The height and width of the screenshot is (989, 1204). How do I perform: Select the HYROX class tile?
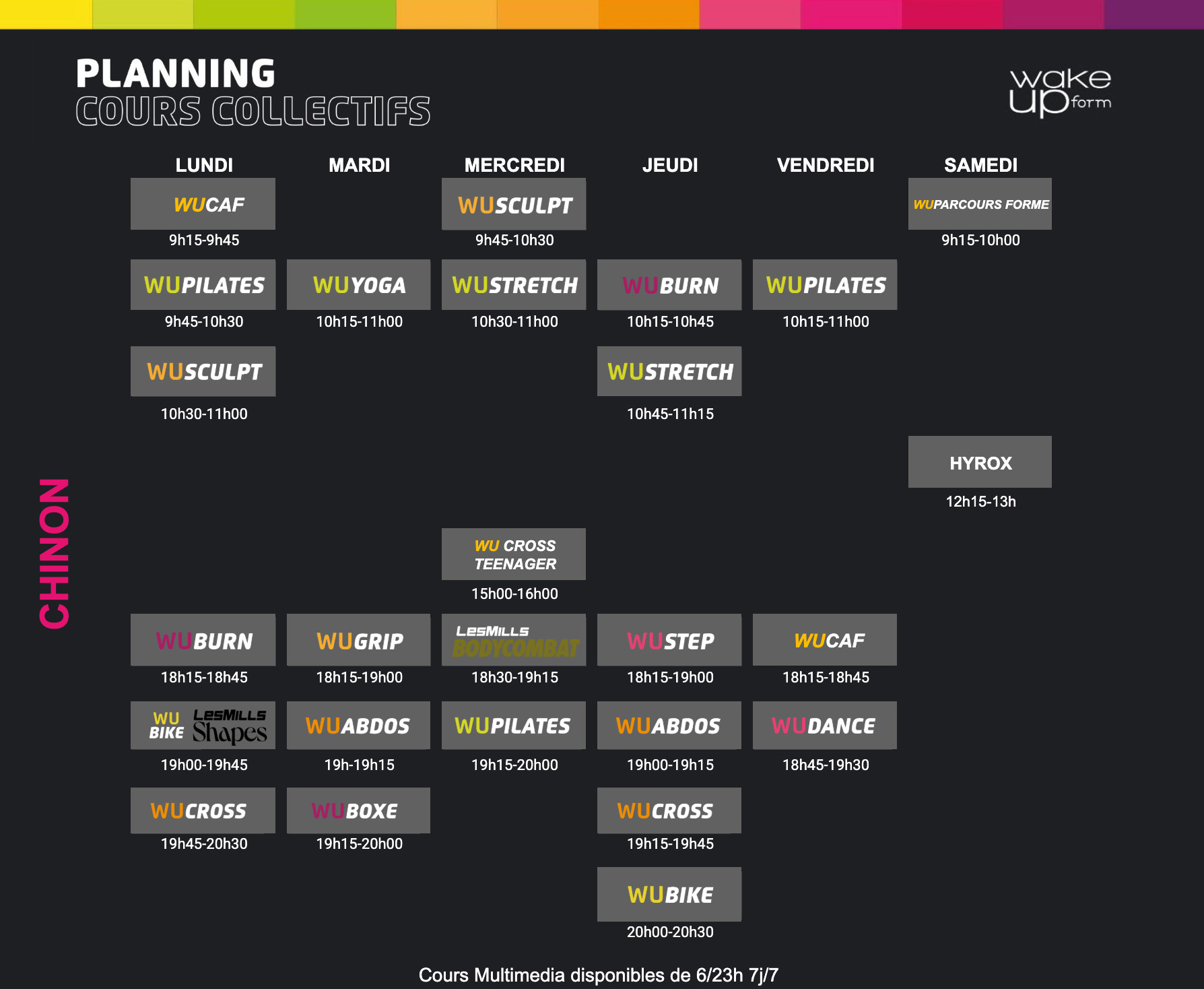(980, 462)
